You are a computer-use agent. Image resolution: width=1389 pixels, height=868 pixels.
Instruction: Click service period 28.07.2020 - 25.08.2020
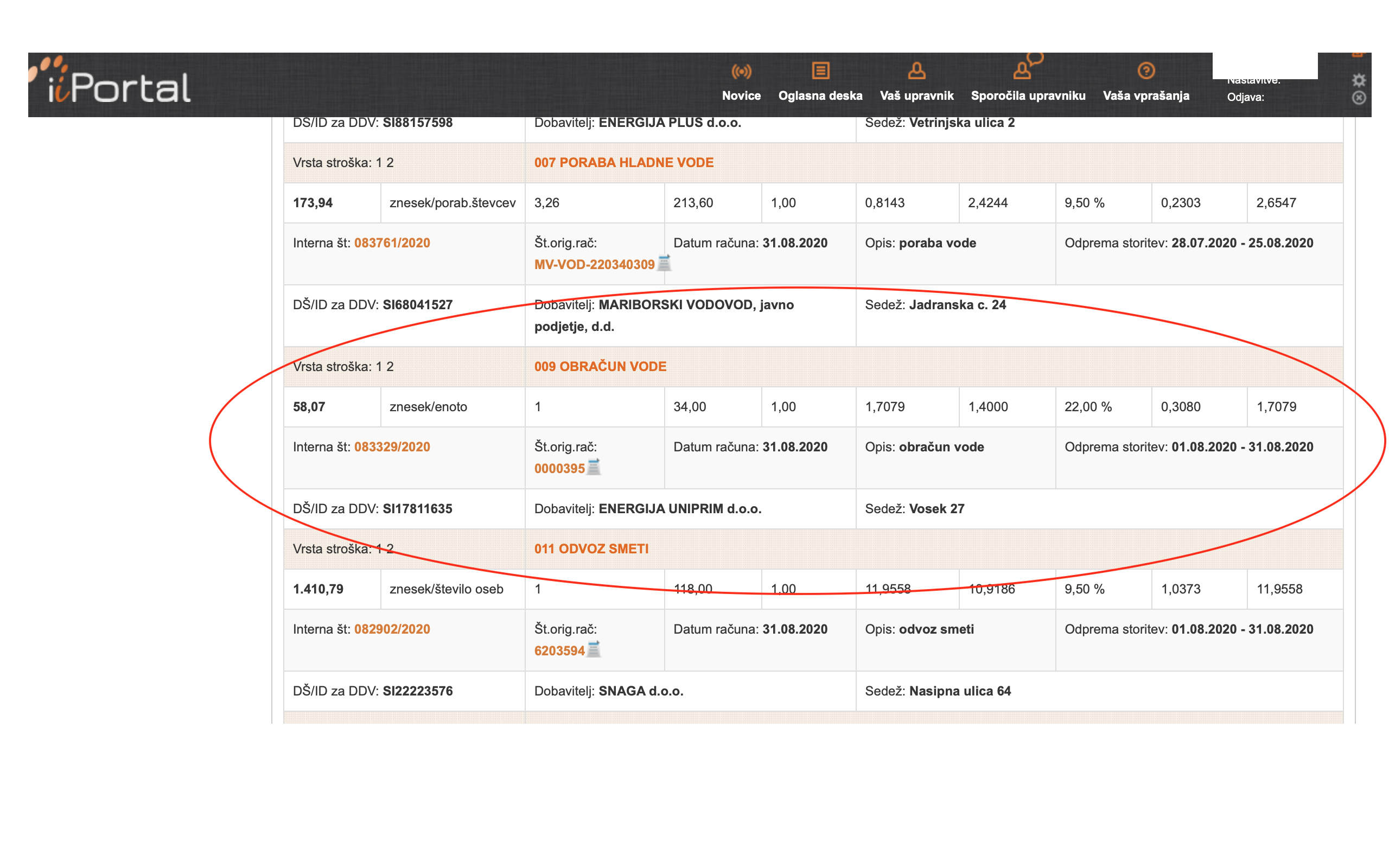point(1242,243)
